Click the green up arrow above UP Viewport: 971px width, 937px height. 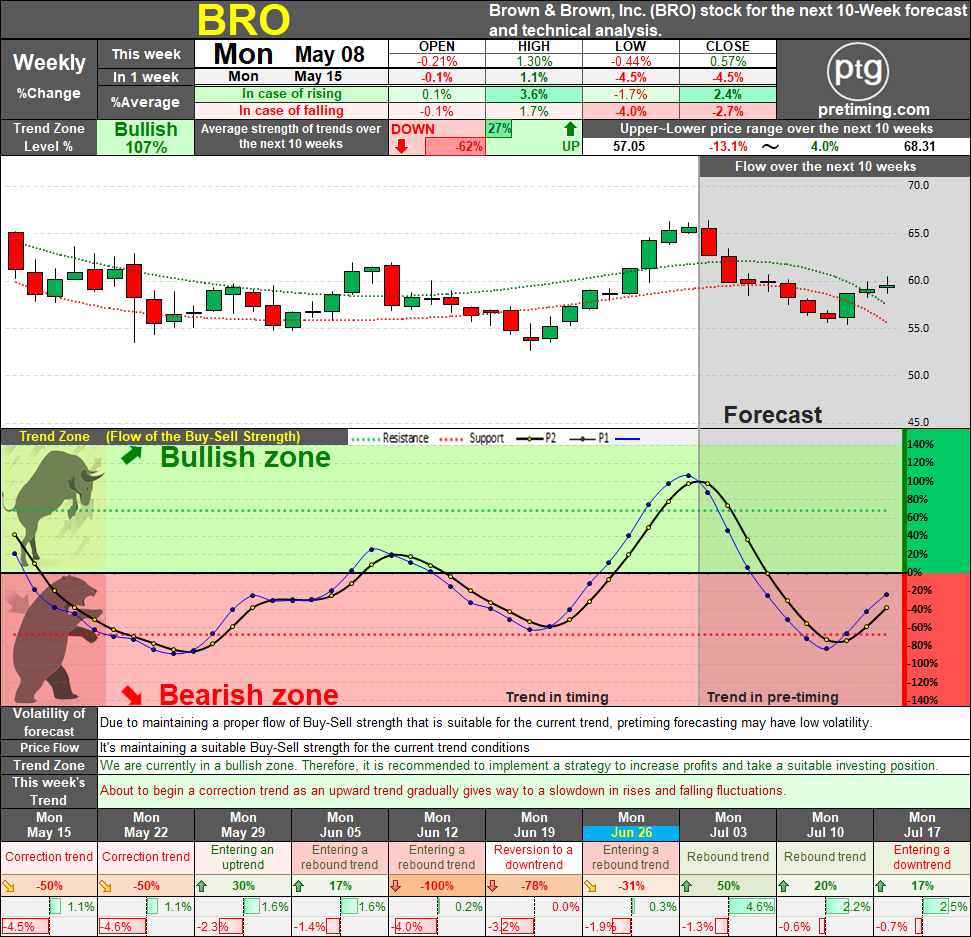(x=570, y=129)
